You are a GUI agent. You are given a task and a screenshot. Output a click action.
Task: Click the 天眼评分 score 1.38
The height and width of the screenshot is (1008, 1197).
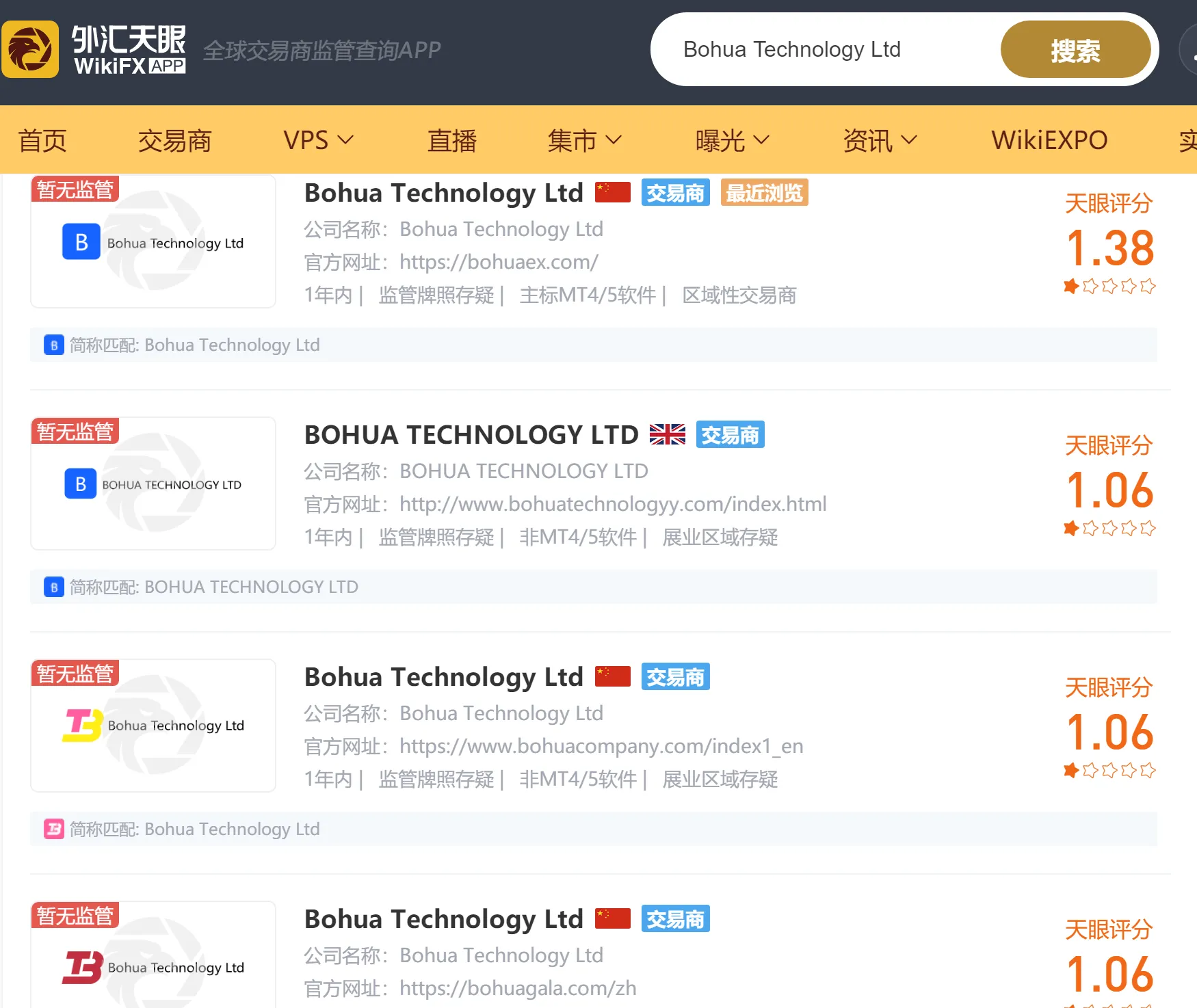coord(1110,248)
